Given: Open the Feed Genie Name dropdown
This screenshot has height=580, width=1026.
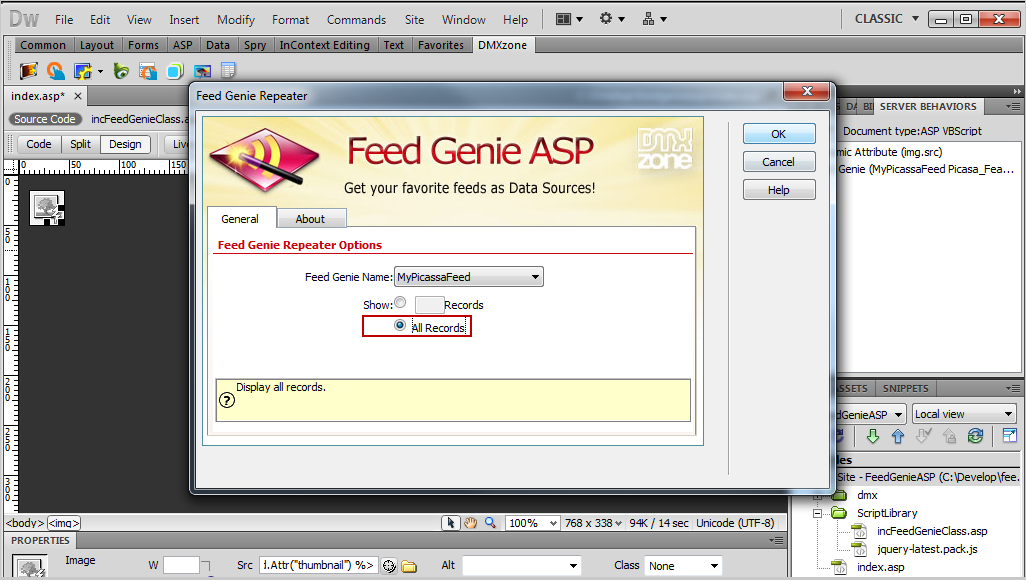Looking at the screenshot, I should tap(469, 277).
